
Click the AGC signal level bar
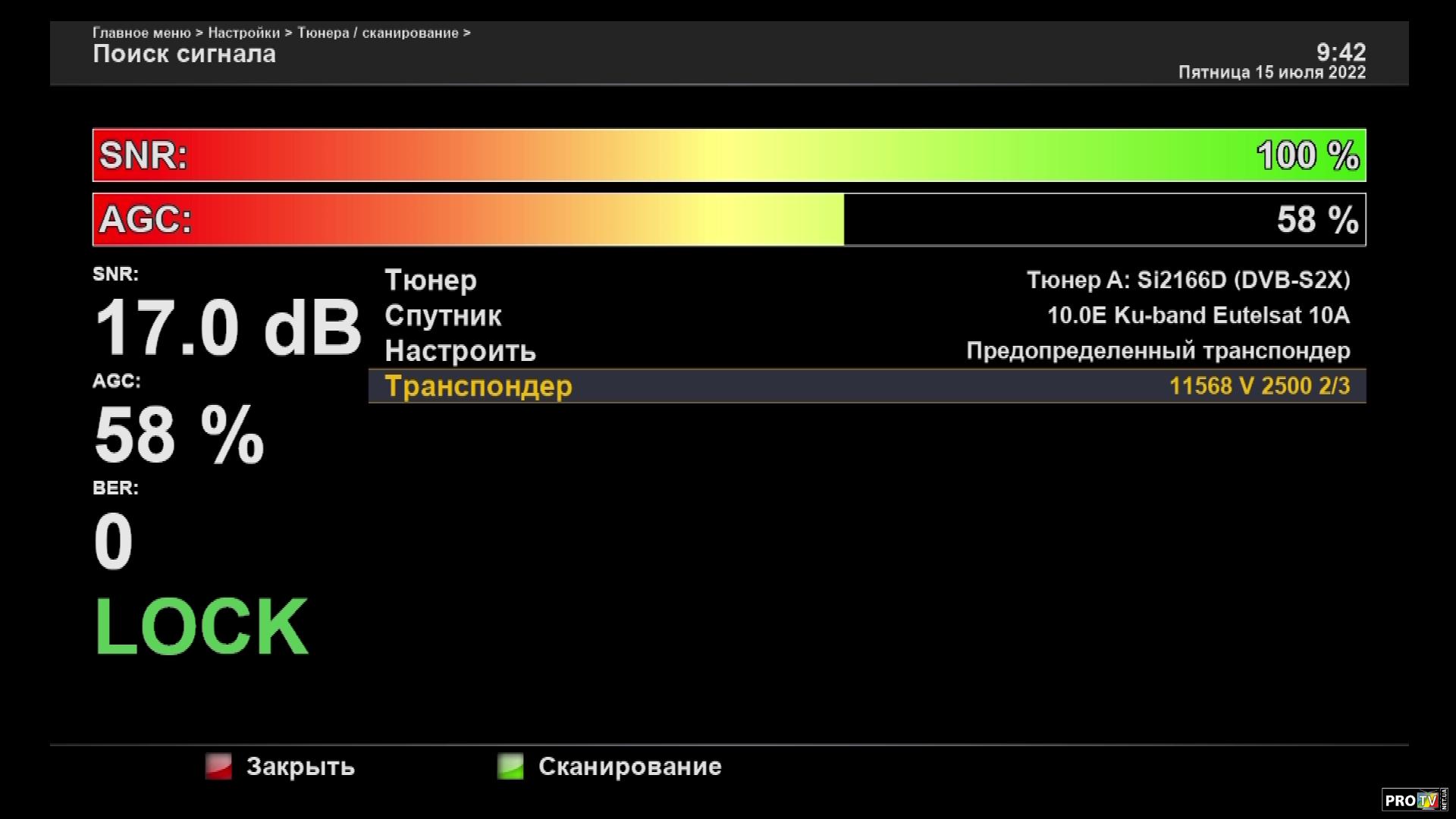(728, 220)
